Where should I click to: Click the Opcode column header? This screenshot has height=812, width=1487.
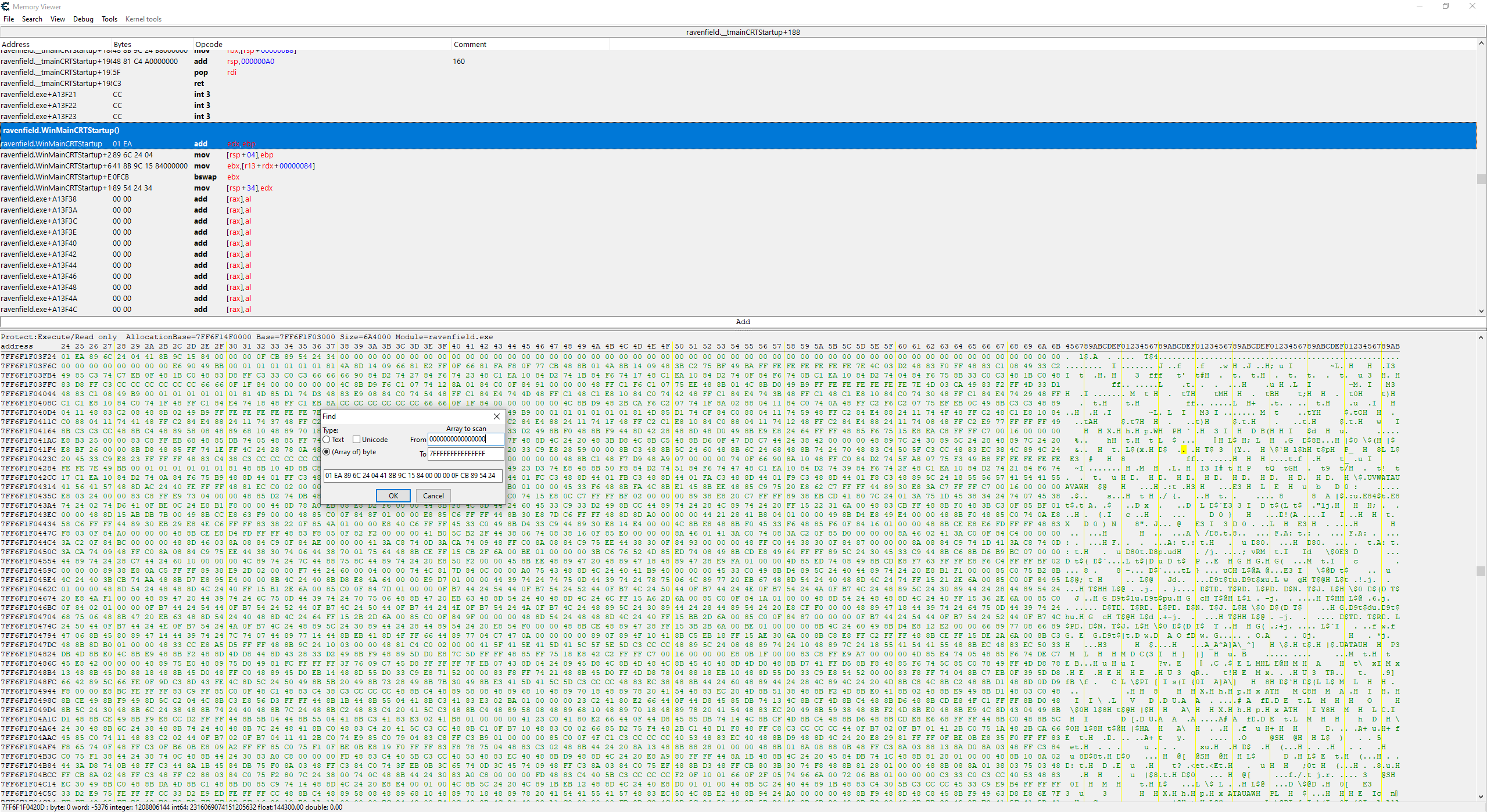coord(323,44)
